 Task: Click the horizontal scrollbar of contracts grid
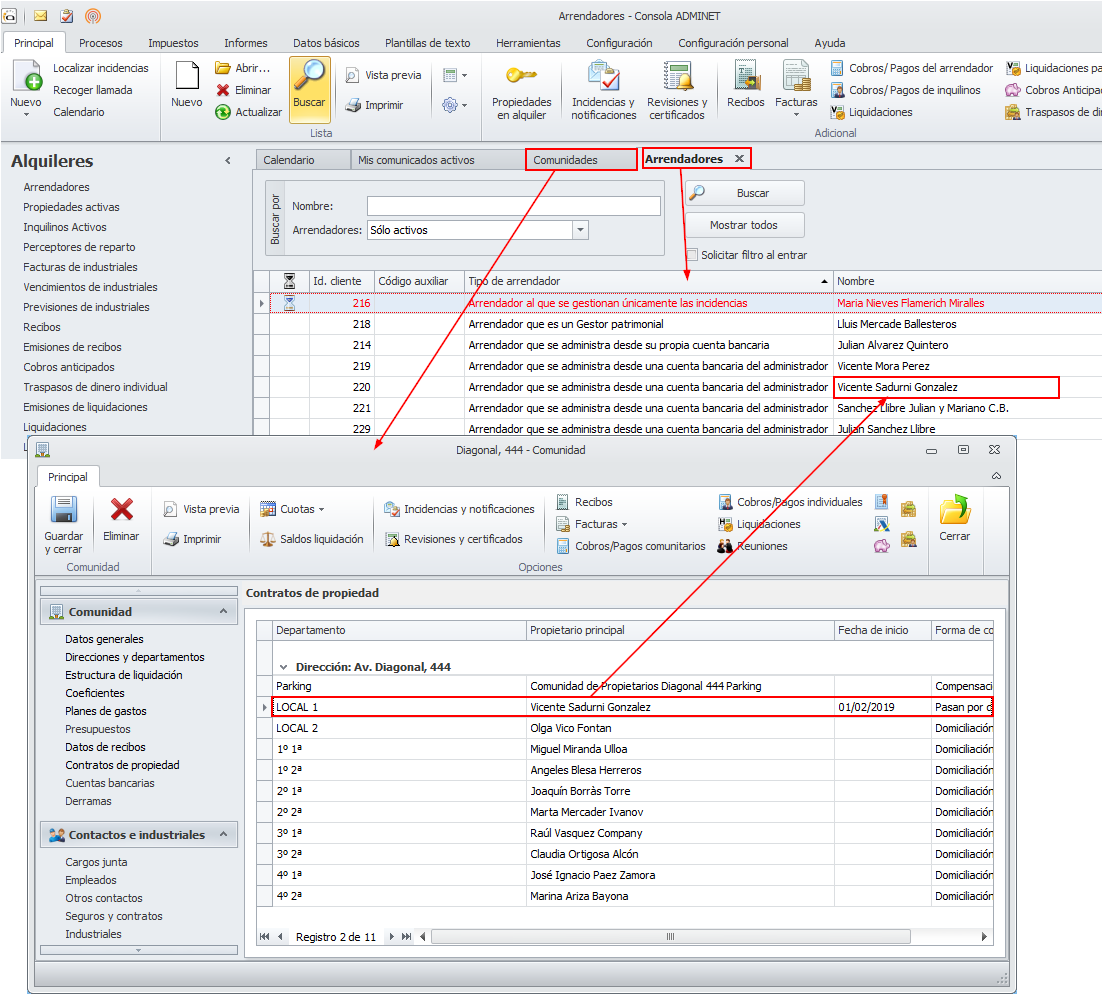670,937
